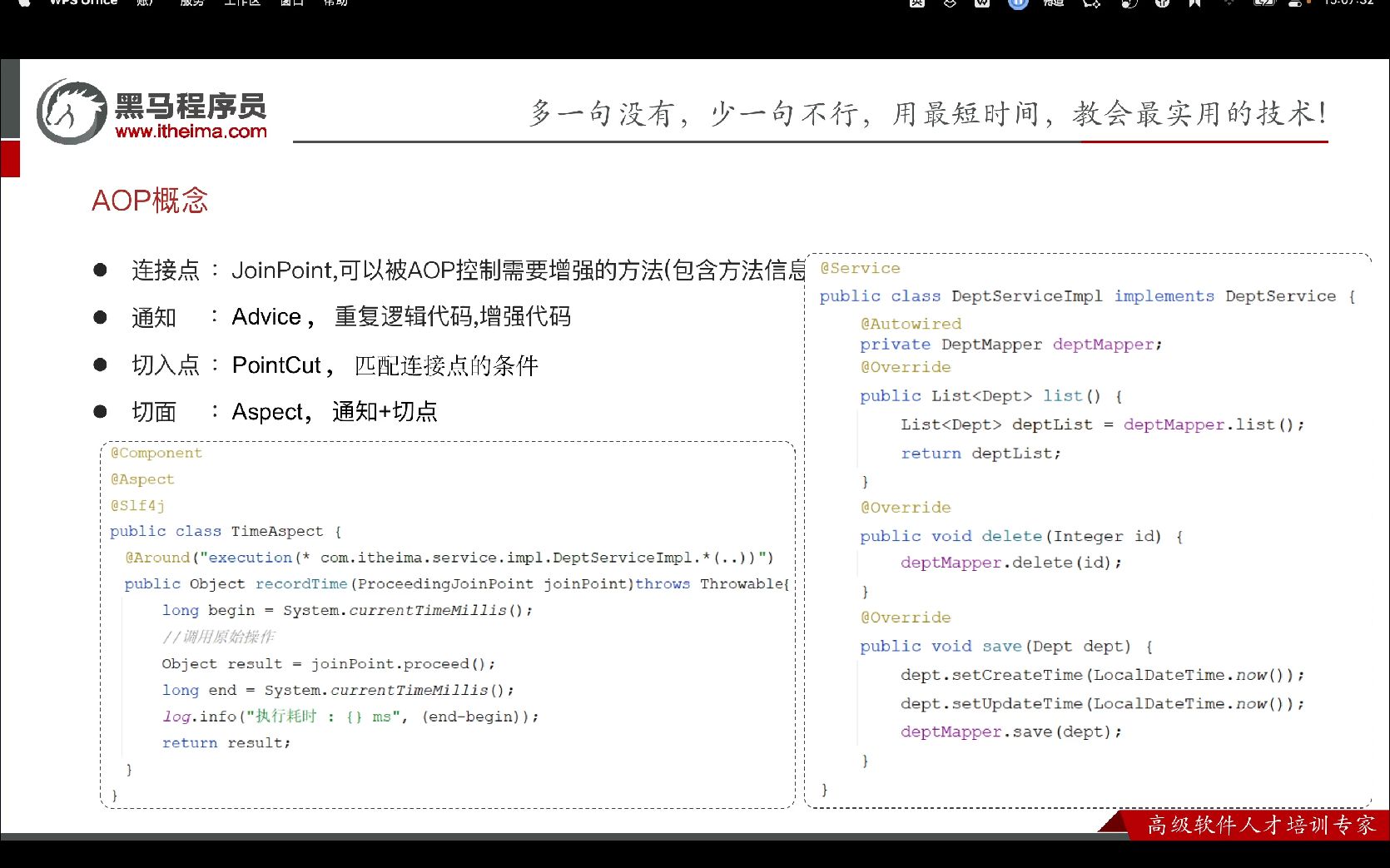The image size is (1390, 868).
Task: Click the 'return deptList;' line
Action: (980, 454)
